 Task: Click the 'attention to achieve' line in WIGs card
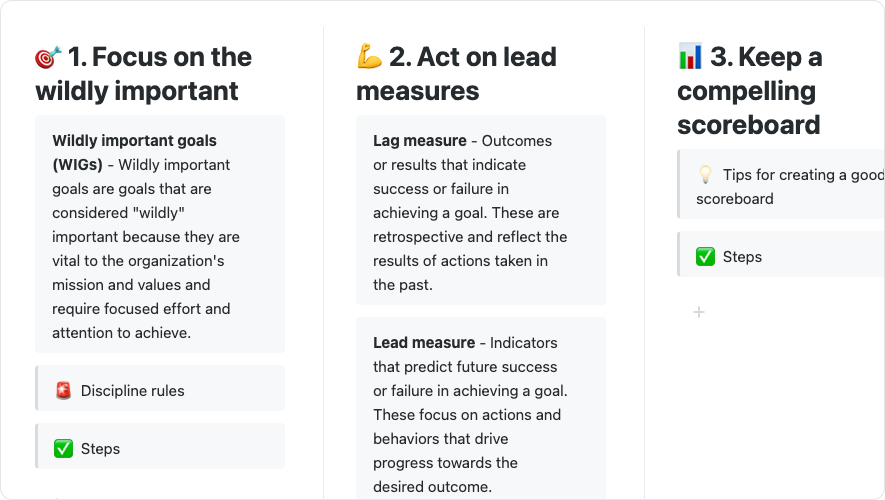[x=121, y=333]
